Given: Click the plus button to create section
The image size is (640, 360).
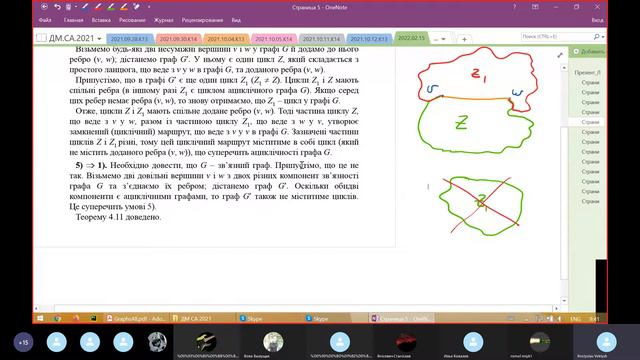Looking at the screenshot, I should pos(464,39).
